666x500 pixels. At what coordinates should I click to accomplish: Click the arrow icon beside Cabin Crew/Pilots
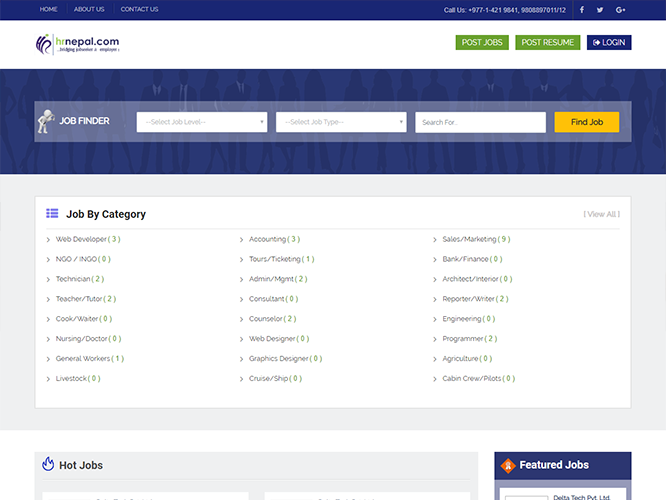(x=435, y=379)
